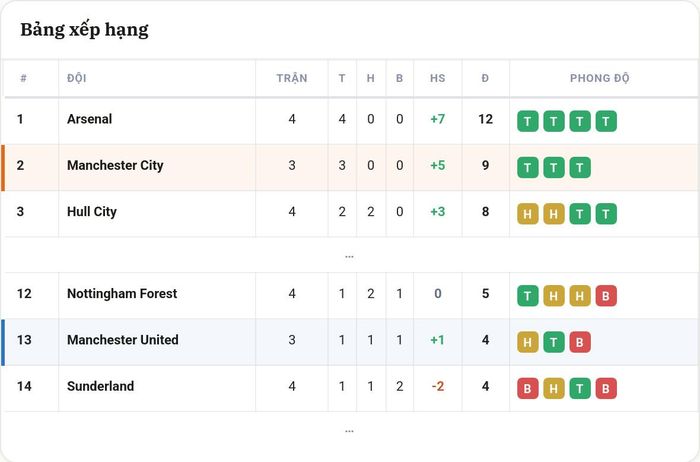Expand hidden rows below Hull City
Image resolution: width=700 pixels, height=462 pixels.
pyautogui.click(x=349, y=256)
